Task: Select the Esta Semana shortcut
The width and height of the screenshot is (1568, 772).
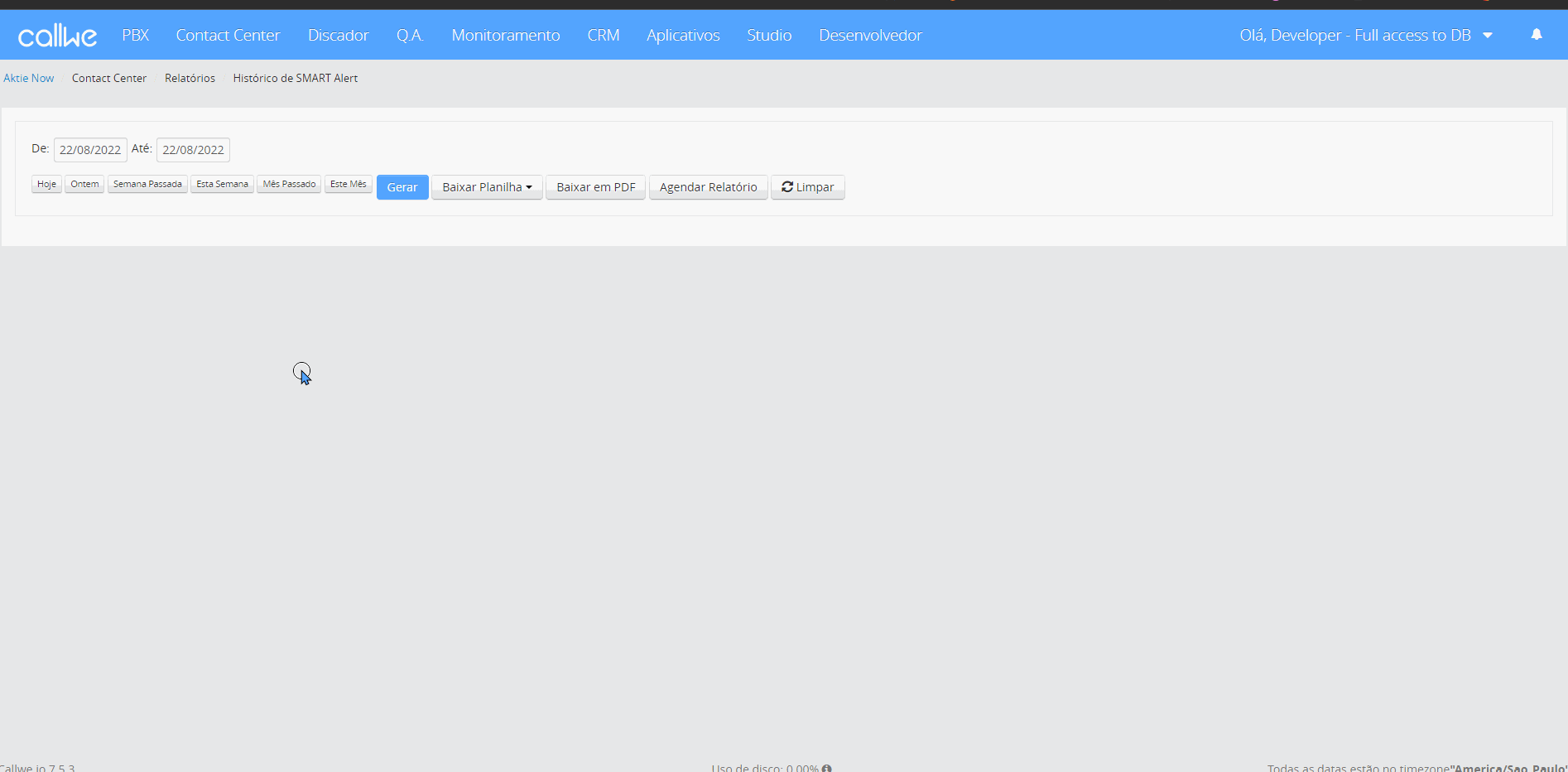Action: pyautogui.click(x=222, y=184)
